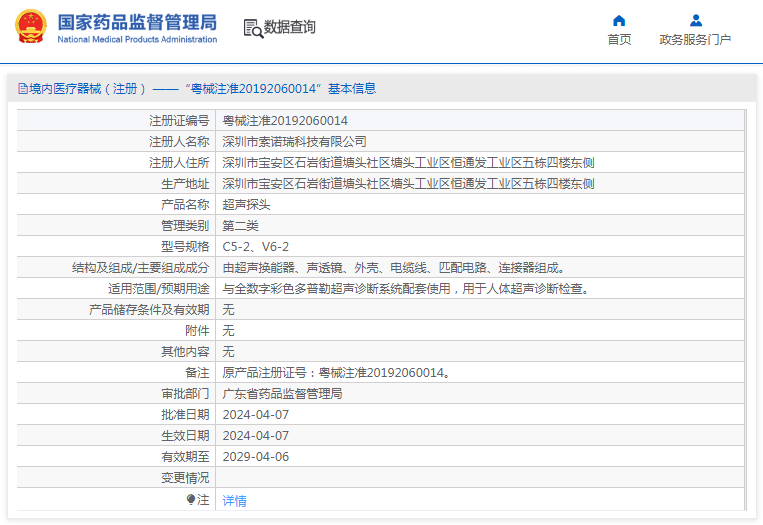Click the 注册证编号 field label
Viewport: 763px width, 525px height.
(x=179, y=121)
